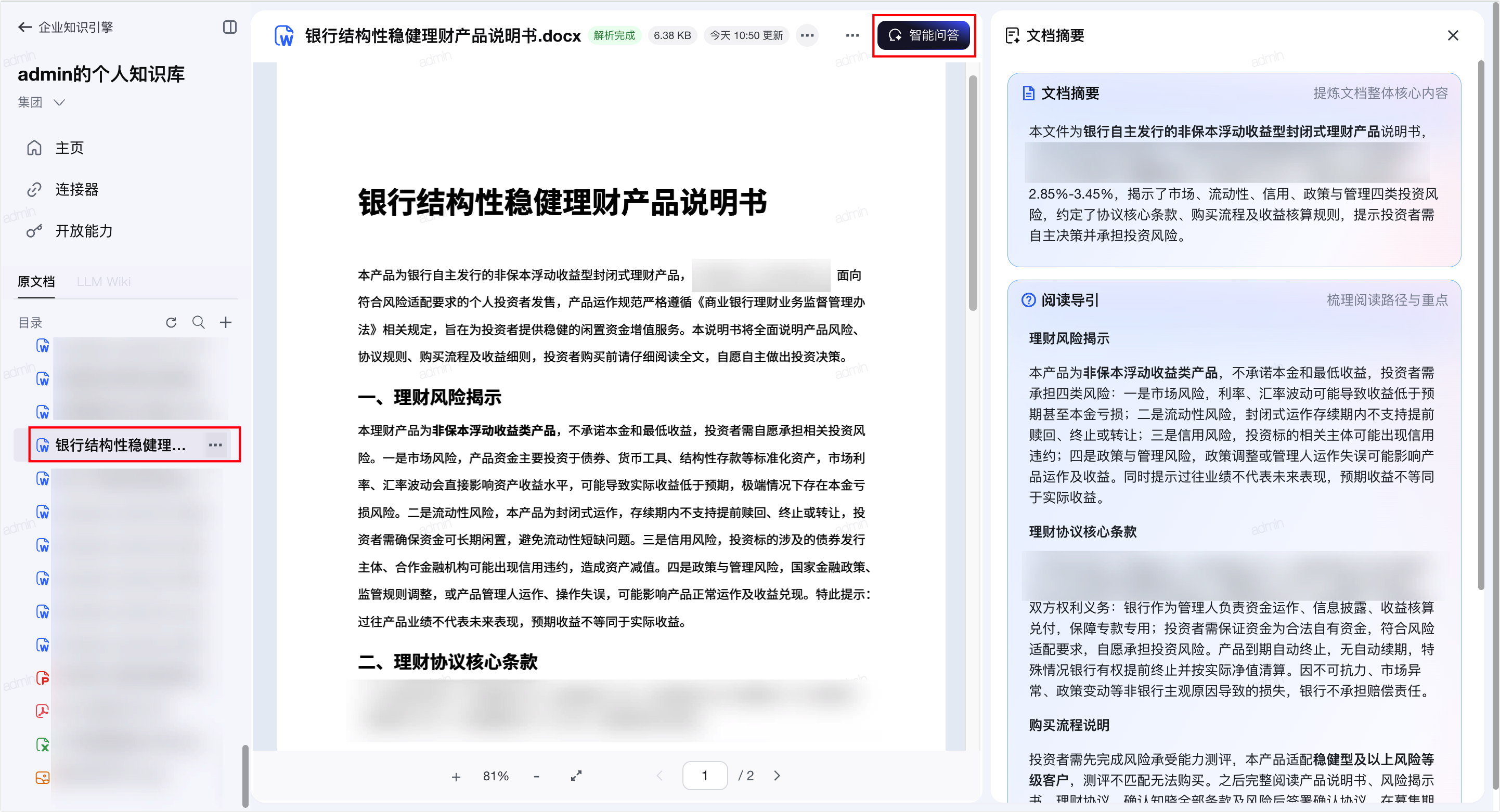Open the circled more options button in header
Image resolution: width=1500 pixels, height=812 pixels.
(807, 35)
